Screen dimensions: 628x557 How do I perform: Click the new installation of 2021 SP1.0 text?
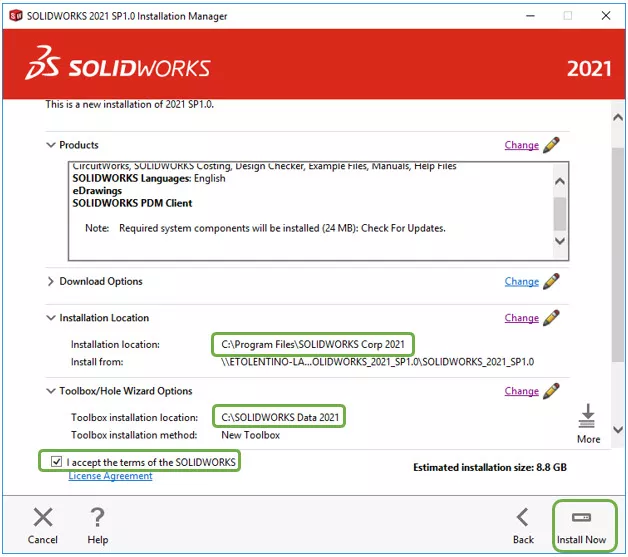[129, 104]
